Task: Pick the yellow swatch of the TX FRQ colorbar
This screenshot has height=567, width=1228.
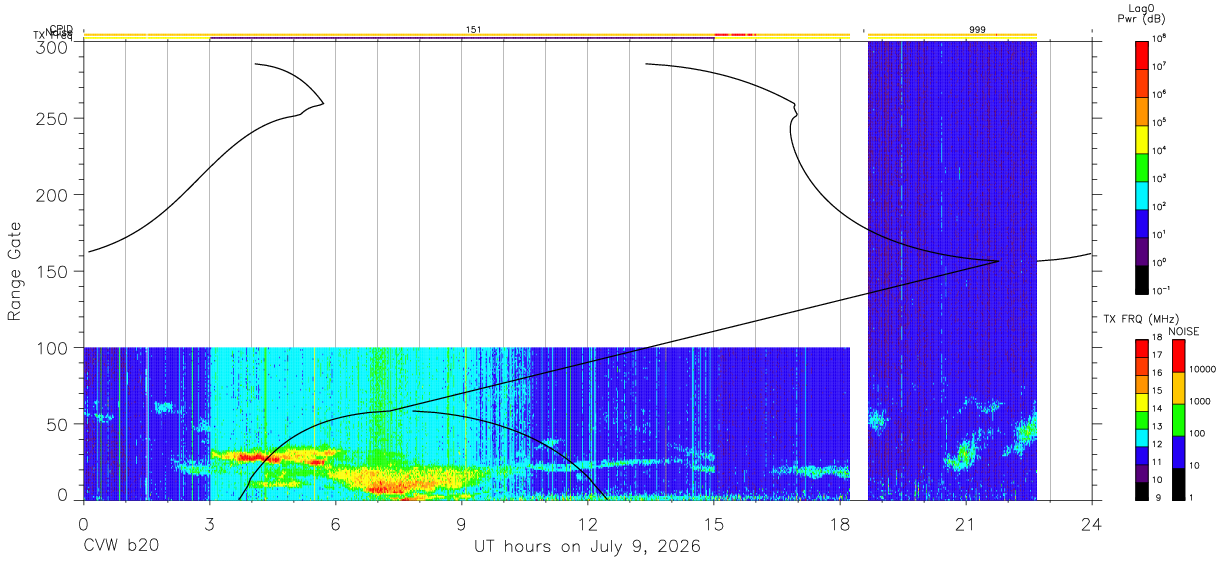Action: tap(1142, 402)
